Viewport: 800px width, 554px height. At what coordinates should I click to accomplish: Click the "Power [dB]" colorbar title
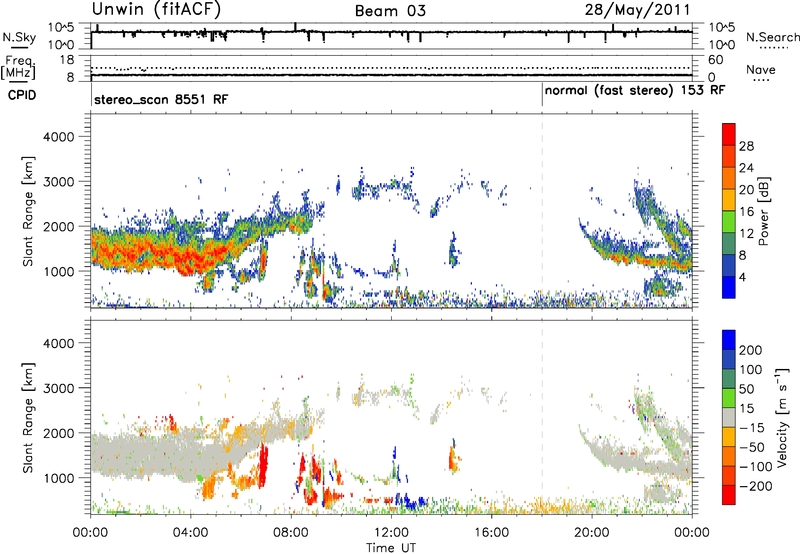pyautogui.click(x=763, y=211)
